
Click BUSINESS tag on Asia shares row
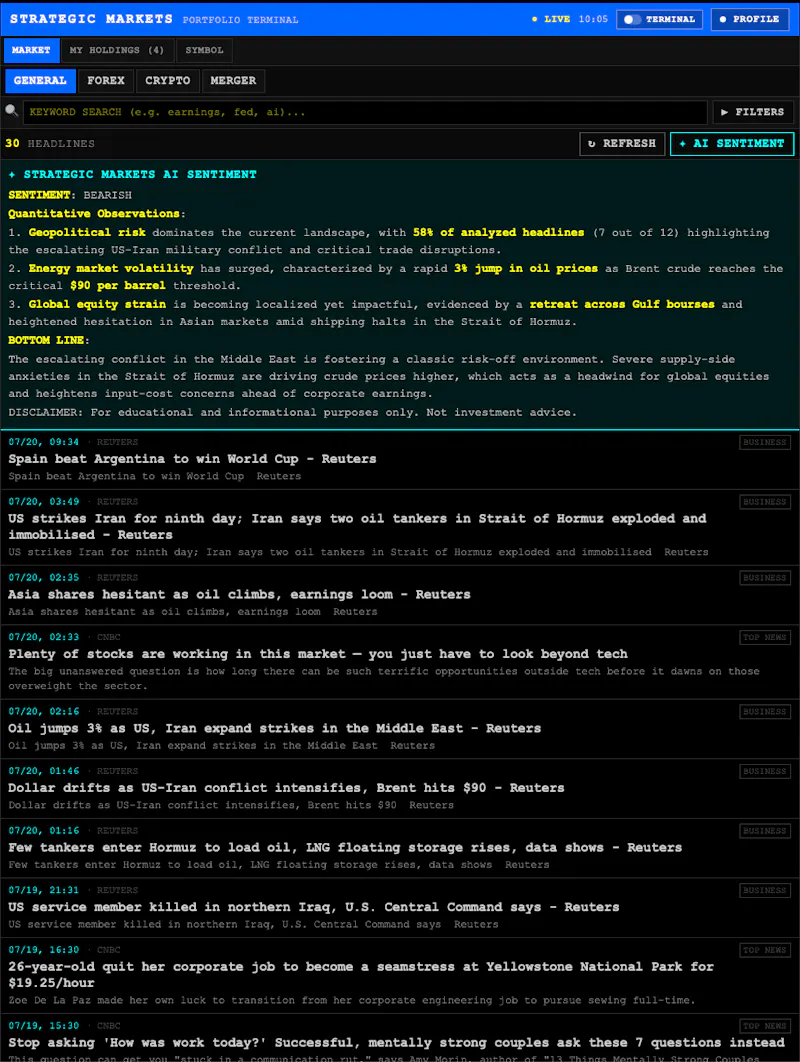pyautogui.click(x=765, y=578)
